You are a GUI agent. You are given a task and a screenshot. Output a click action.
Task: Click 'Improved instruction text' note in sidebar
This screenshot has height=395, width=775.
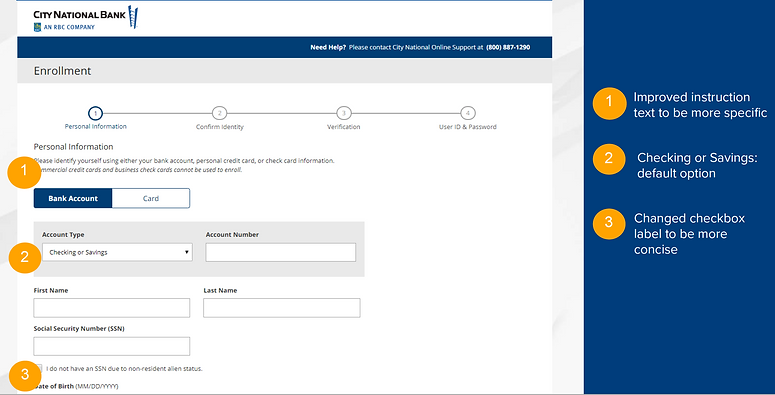pyautogui.click(x=700, y=104)
